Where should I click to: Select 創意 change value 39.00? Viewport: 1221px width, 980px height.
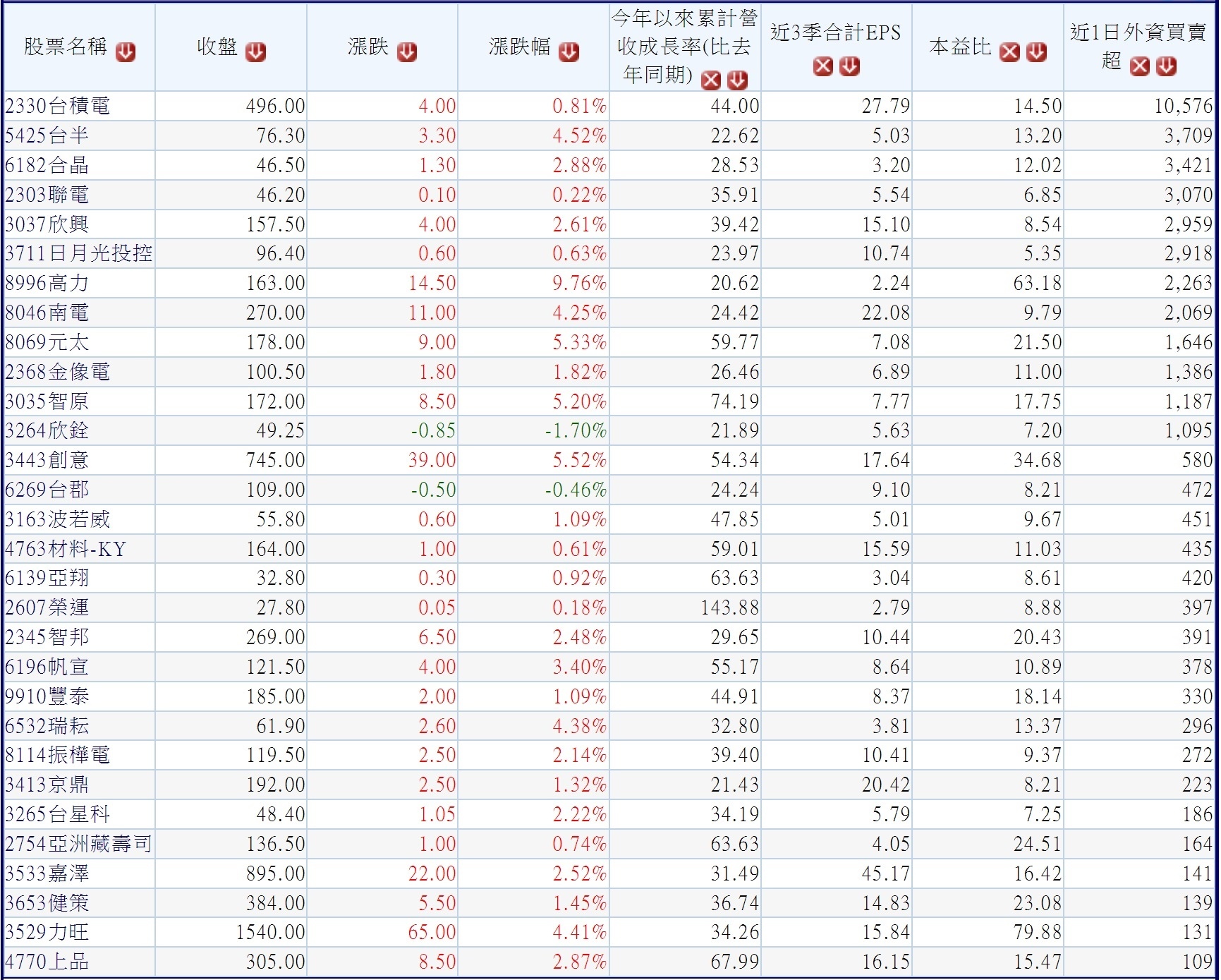[432, 461]
